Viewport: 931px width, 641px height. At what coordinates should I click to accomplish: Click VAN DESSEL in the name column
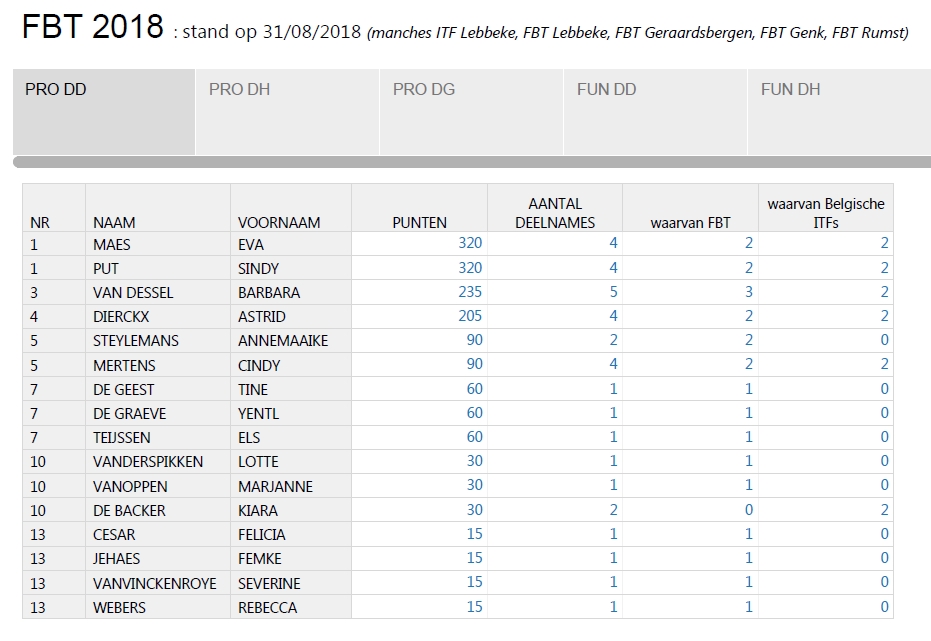(x=133, y=293)
